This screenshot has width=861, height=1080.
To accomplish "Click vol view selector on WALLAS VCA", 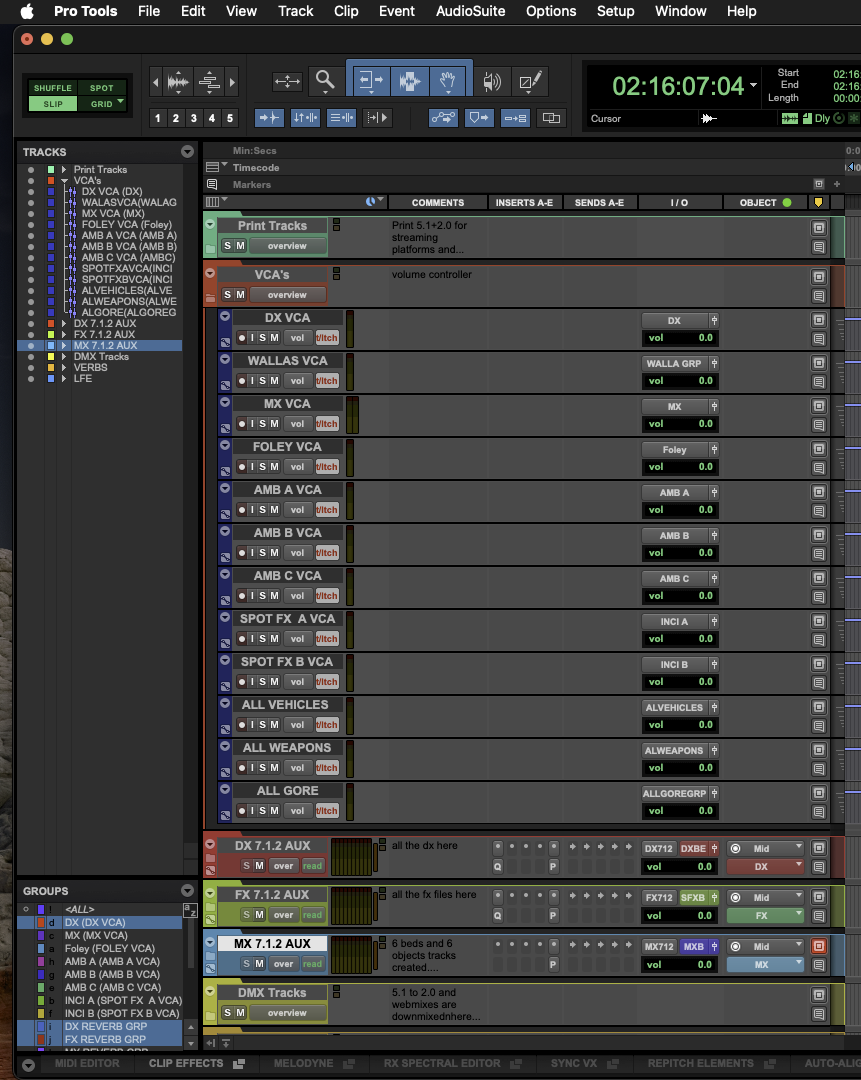I will (297, 381).
